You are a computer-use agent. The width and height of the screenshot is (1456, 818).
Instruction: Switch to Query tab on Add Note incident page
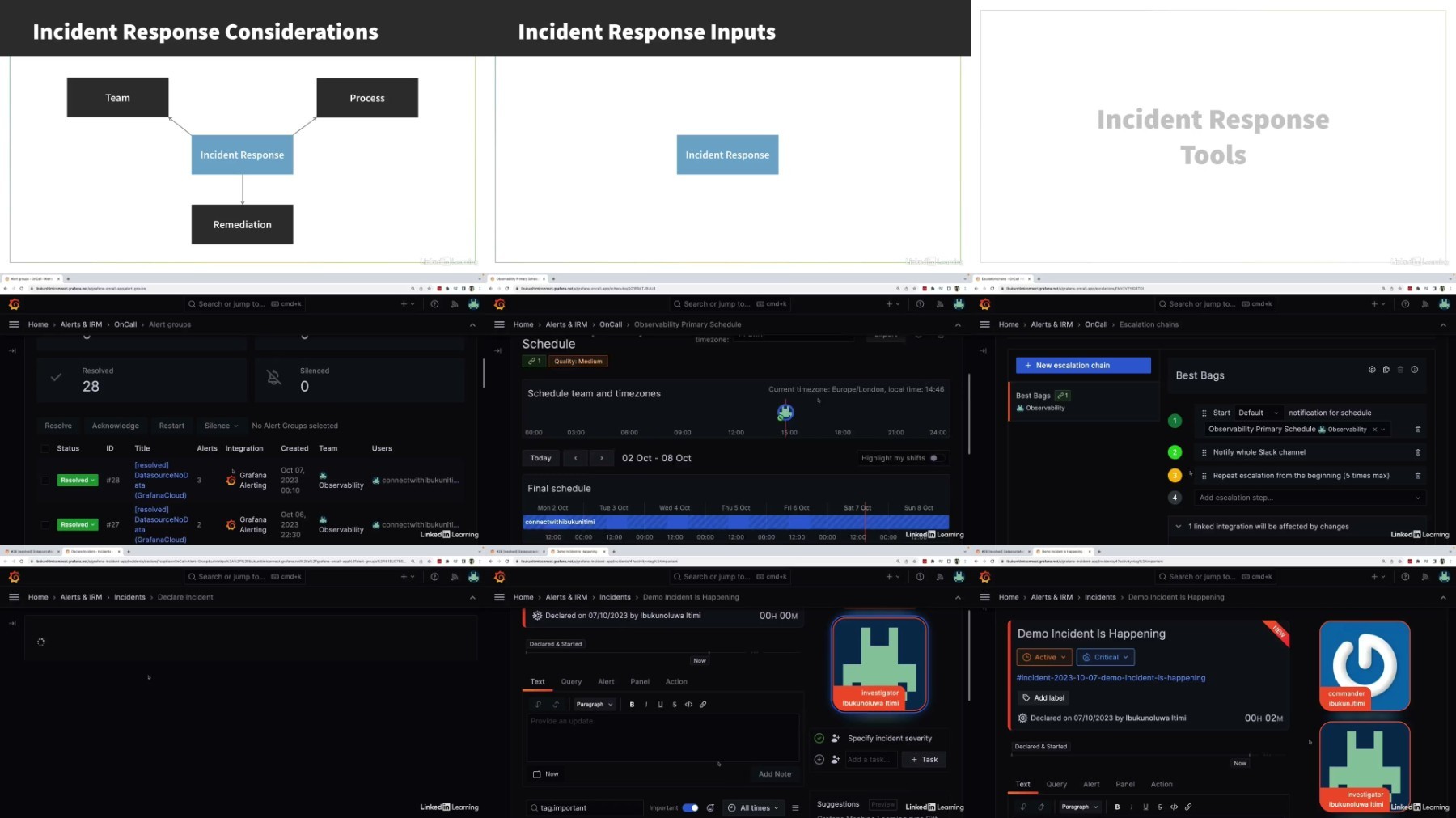tap(571, 682)
